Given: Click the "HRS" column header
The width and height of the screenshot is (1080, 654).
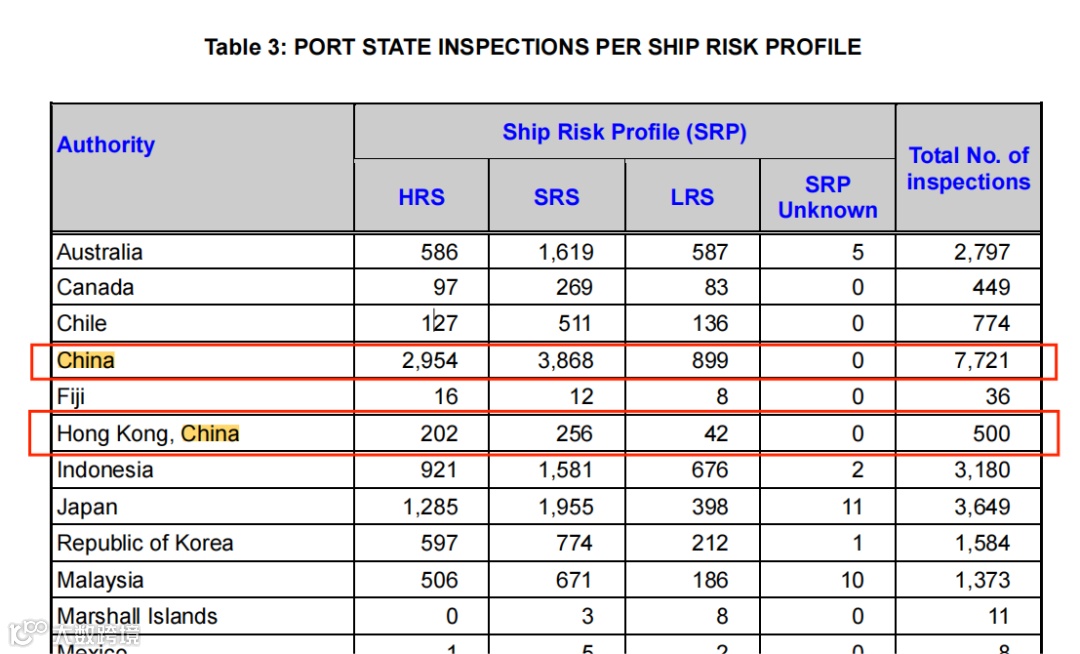Looking at the screenshot, I should [x=421, y=197].
